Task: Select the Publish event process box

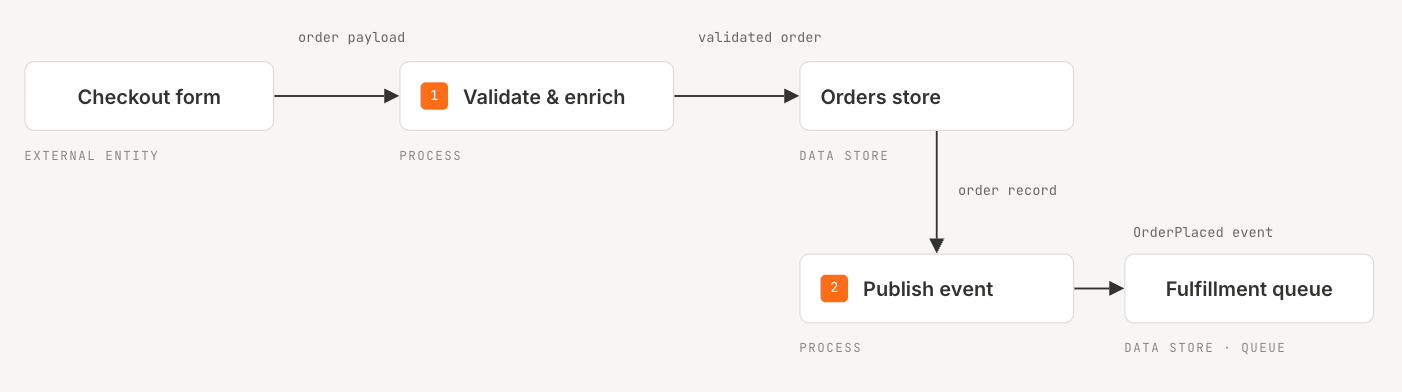Action: click(x=937, y=288)
